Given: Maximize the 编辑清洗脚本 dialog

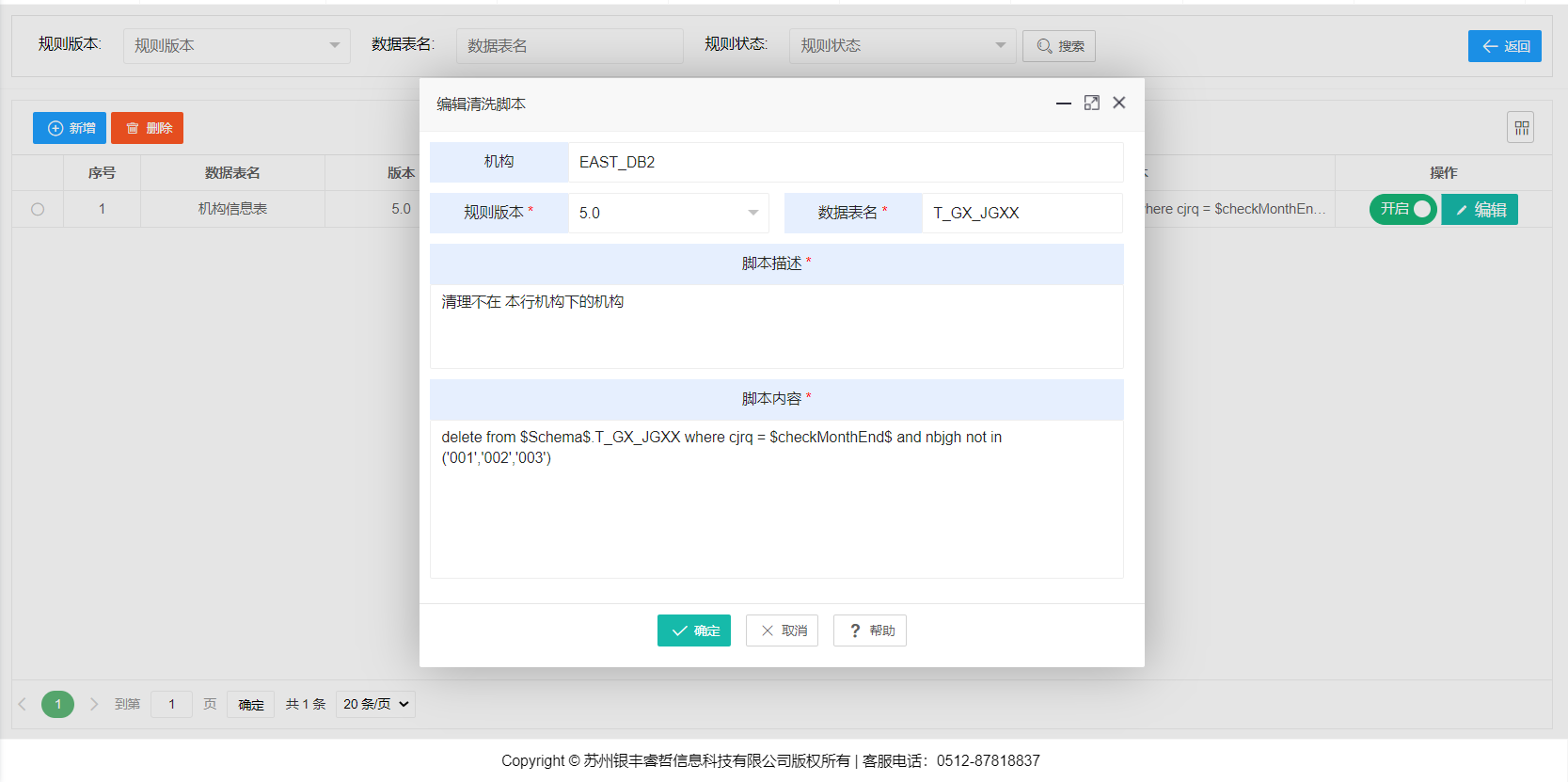Looking at the screenshot, I should pyautogui.click(x=1091, y=104).
